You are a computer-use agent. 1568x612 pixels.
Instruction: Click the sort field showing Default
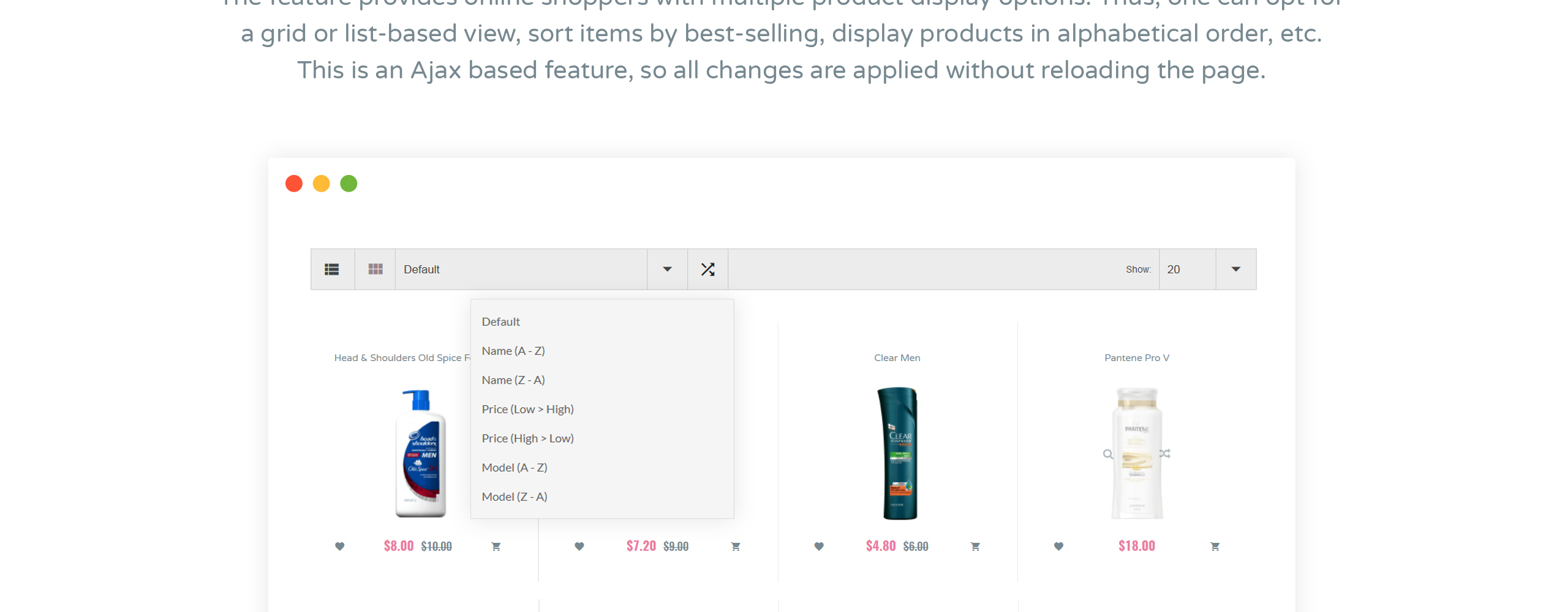coord(521,269)
